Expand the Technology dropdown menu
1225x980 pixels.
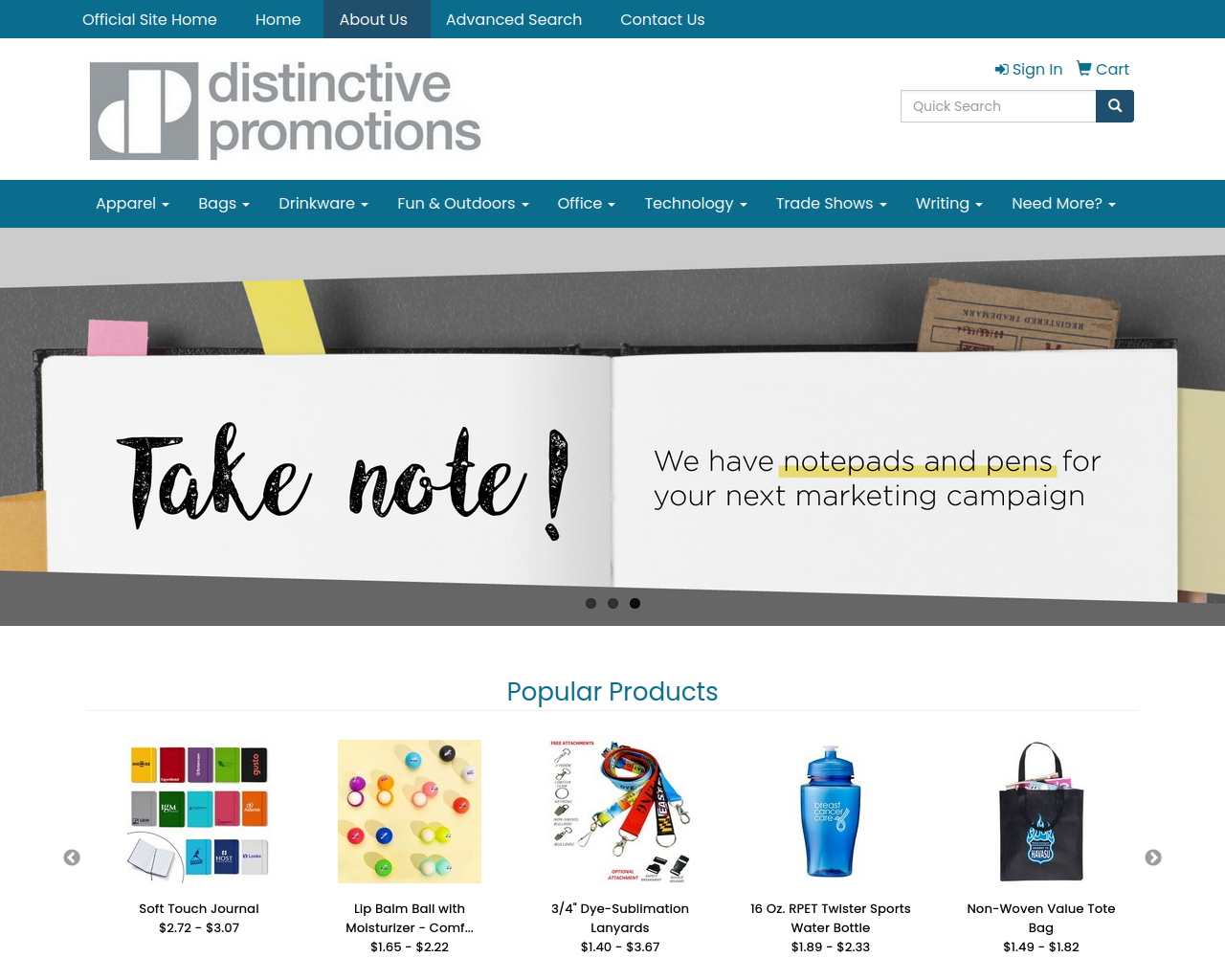696,204
